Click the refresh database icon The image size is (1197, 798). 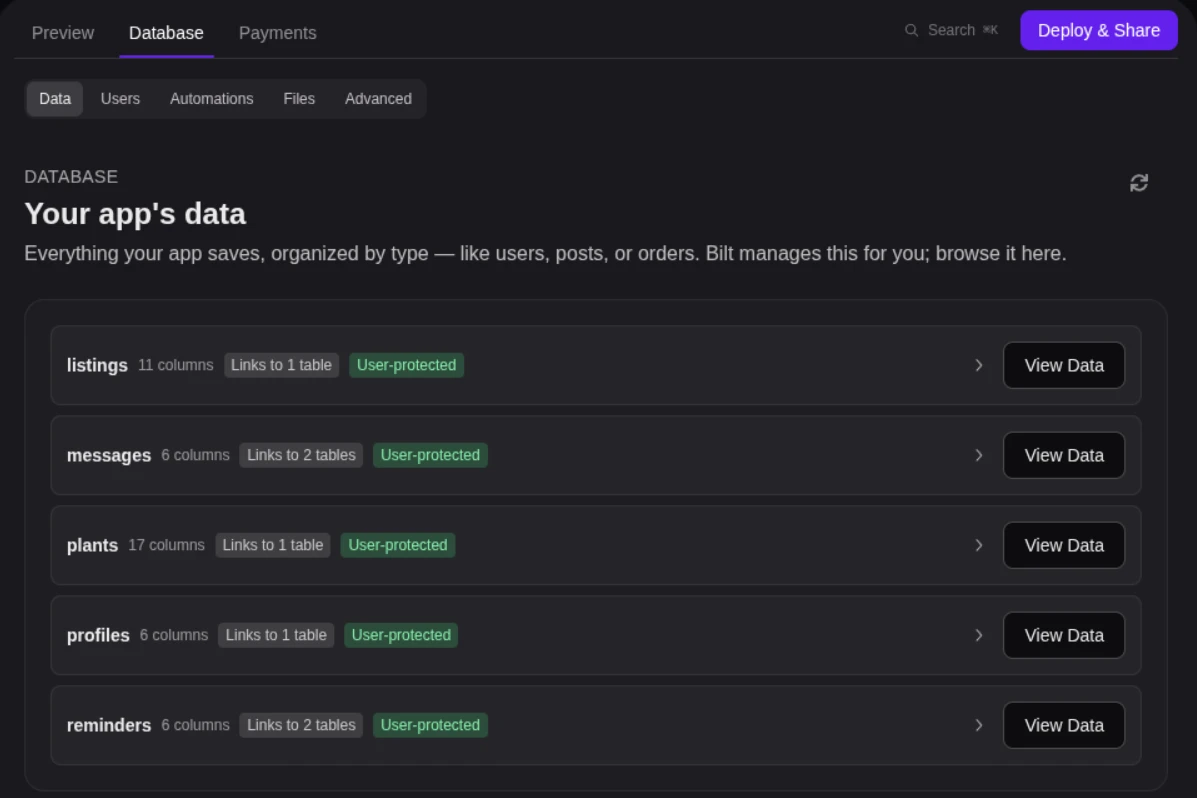[1138, 183]
